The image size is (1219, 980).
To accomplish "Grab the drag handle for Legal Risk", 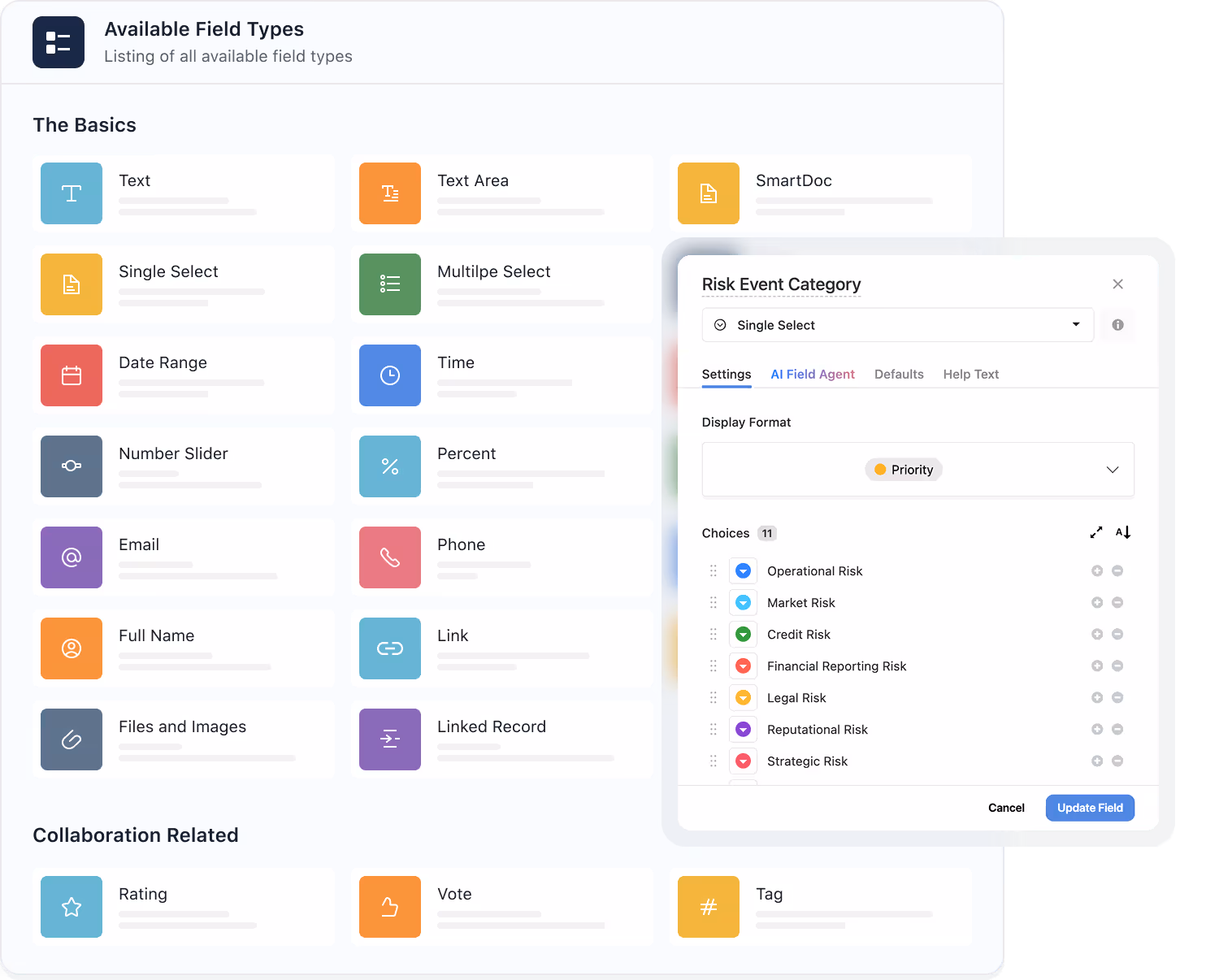I will 714,698.
